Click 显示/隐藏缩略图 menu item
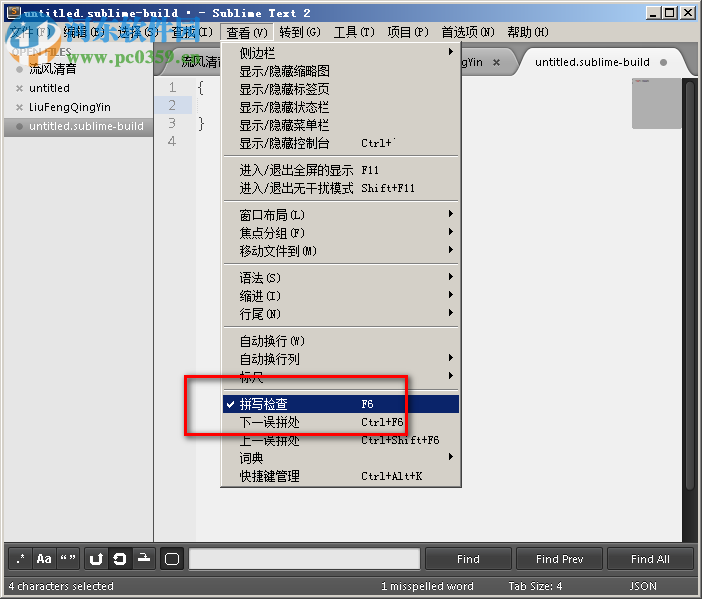702x599 pixels. 341,71
